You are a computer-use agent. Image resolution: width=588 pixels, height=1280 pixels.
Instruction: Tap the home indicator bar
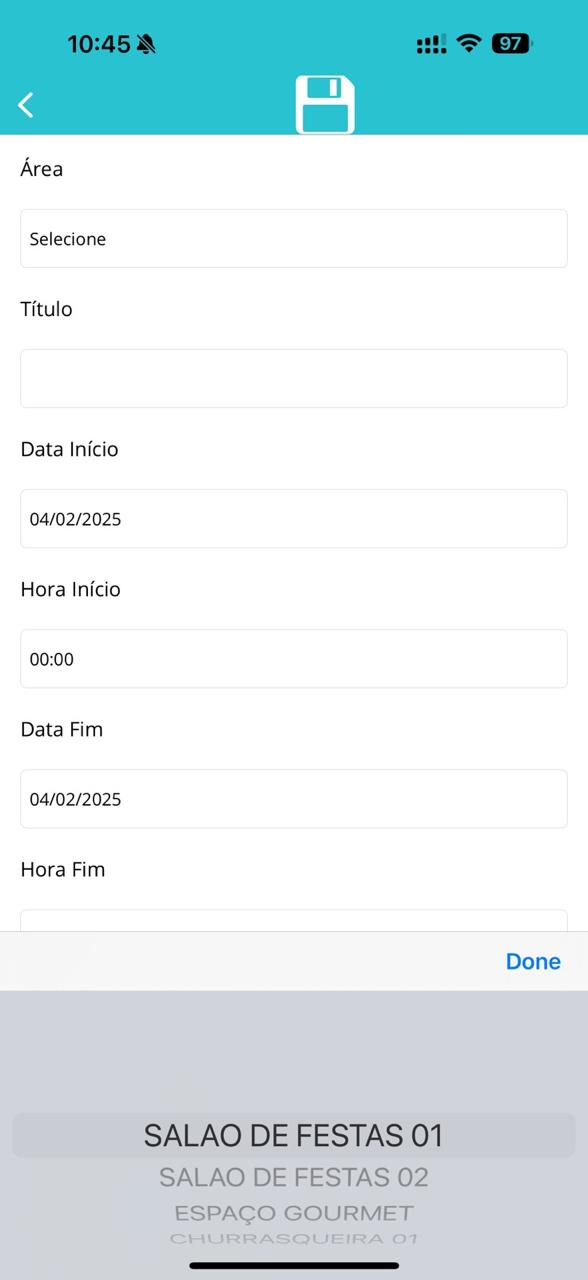pyautogui.click(x=294, y=1265)
